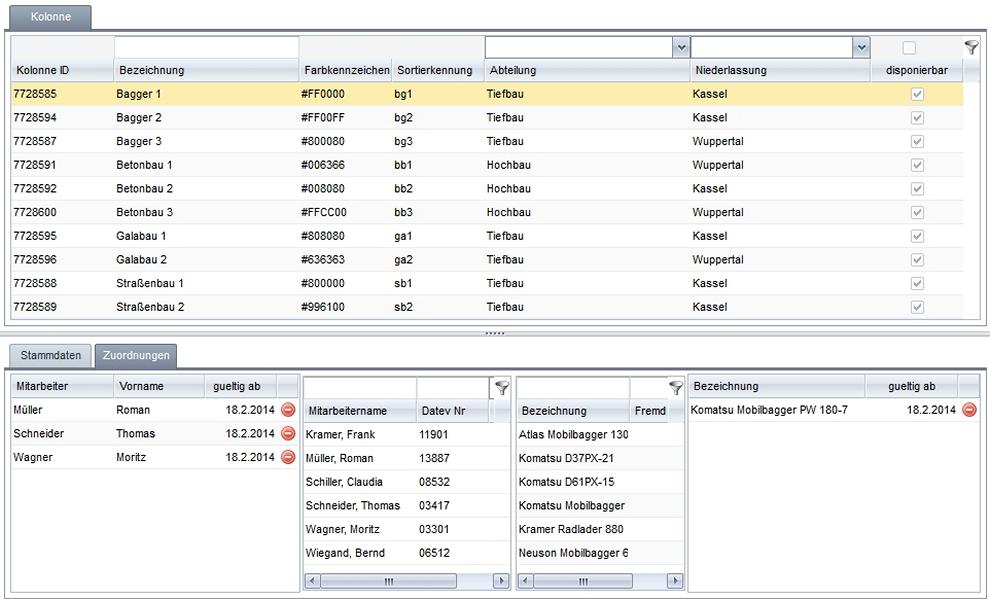Sort by Vorname column header
The image size is (990, 600).
(158, 386)
